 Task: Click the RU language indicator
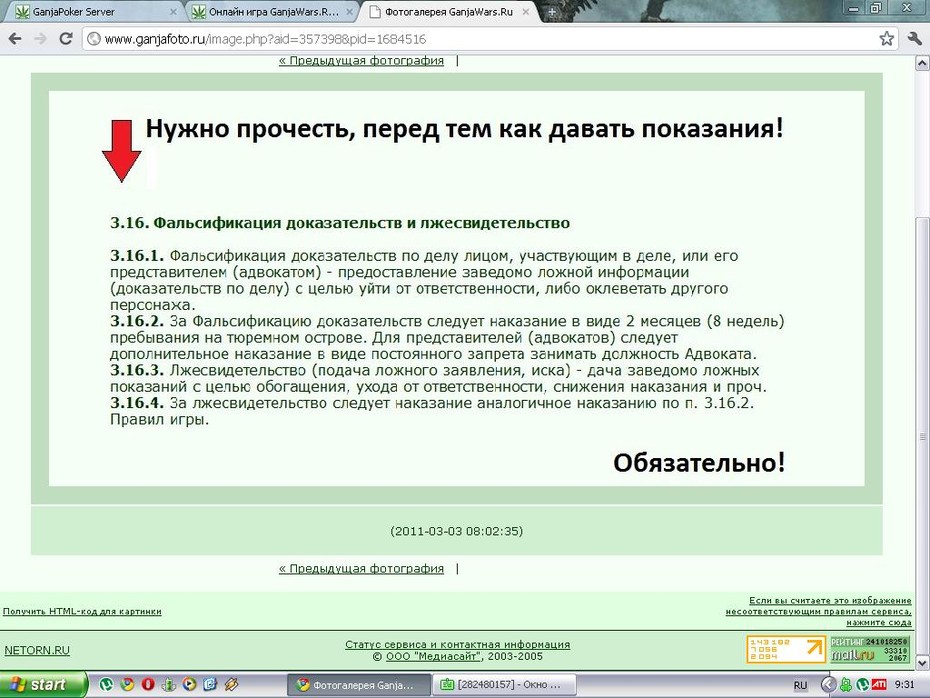[800, 686]
